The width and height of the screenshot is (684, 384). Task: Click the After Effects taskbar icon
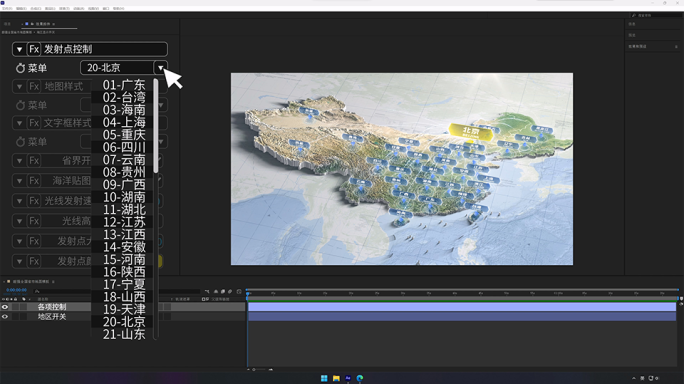click(x=348, y=378)
